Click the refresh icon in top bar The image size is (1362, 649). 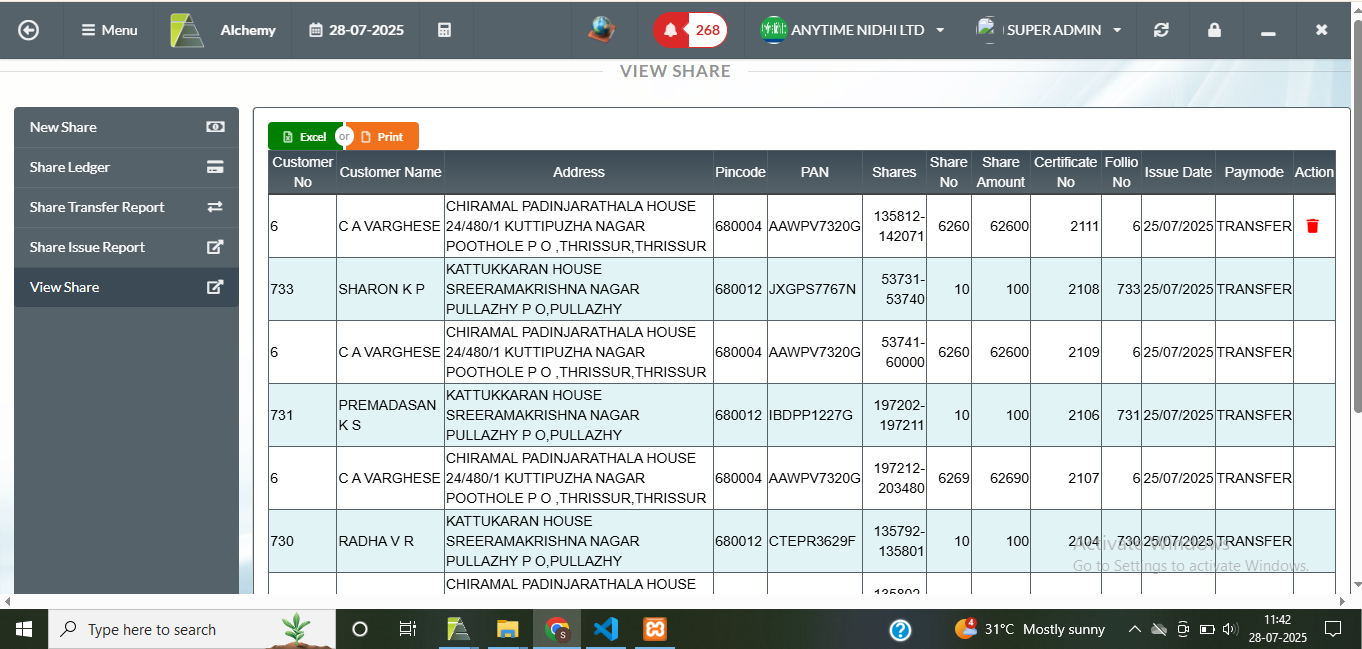point(1161,30)
